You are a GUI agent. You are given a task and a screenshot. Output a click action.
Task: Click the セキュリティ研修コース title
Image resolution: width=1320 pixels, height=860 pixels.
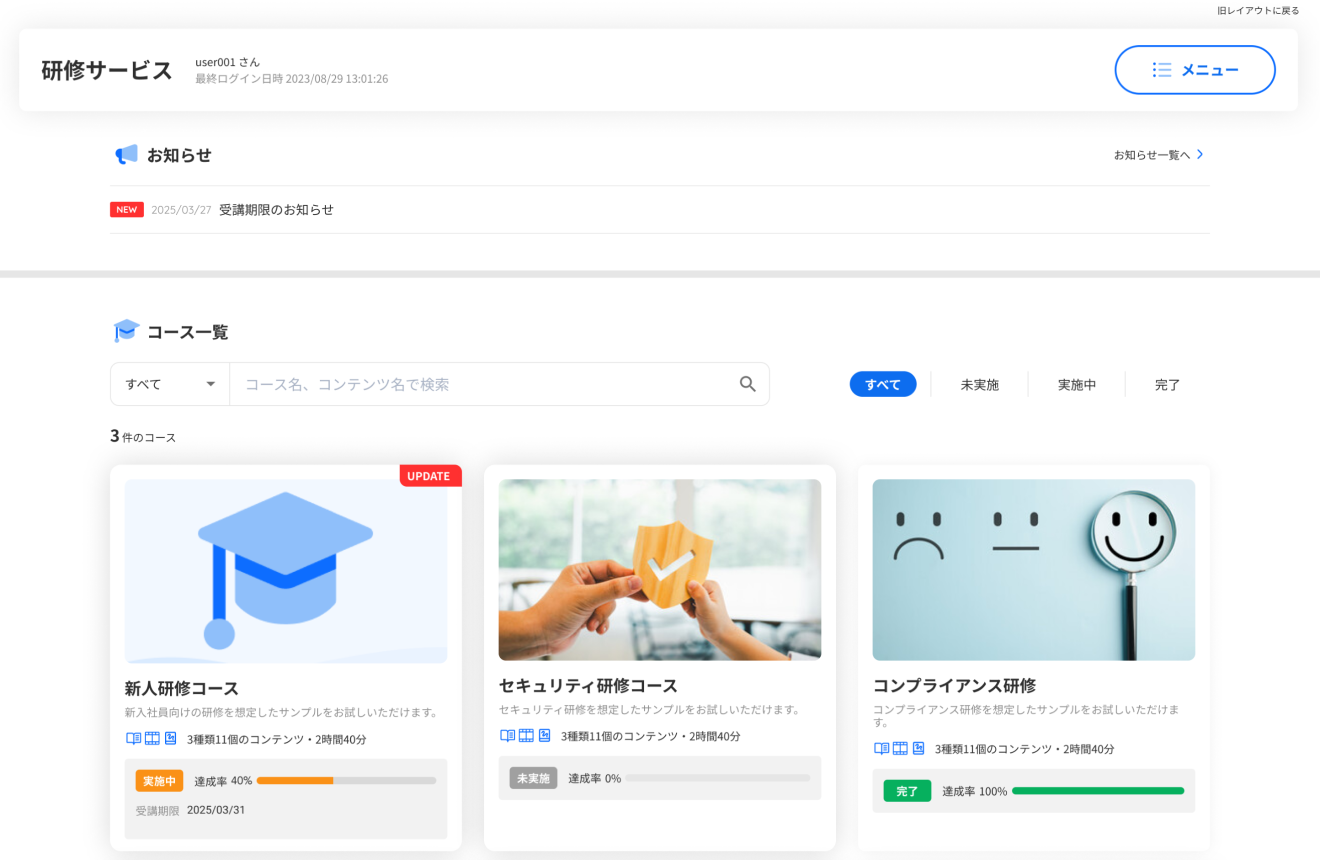588,685
